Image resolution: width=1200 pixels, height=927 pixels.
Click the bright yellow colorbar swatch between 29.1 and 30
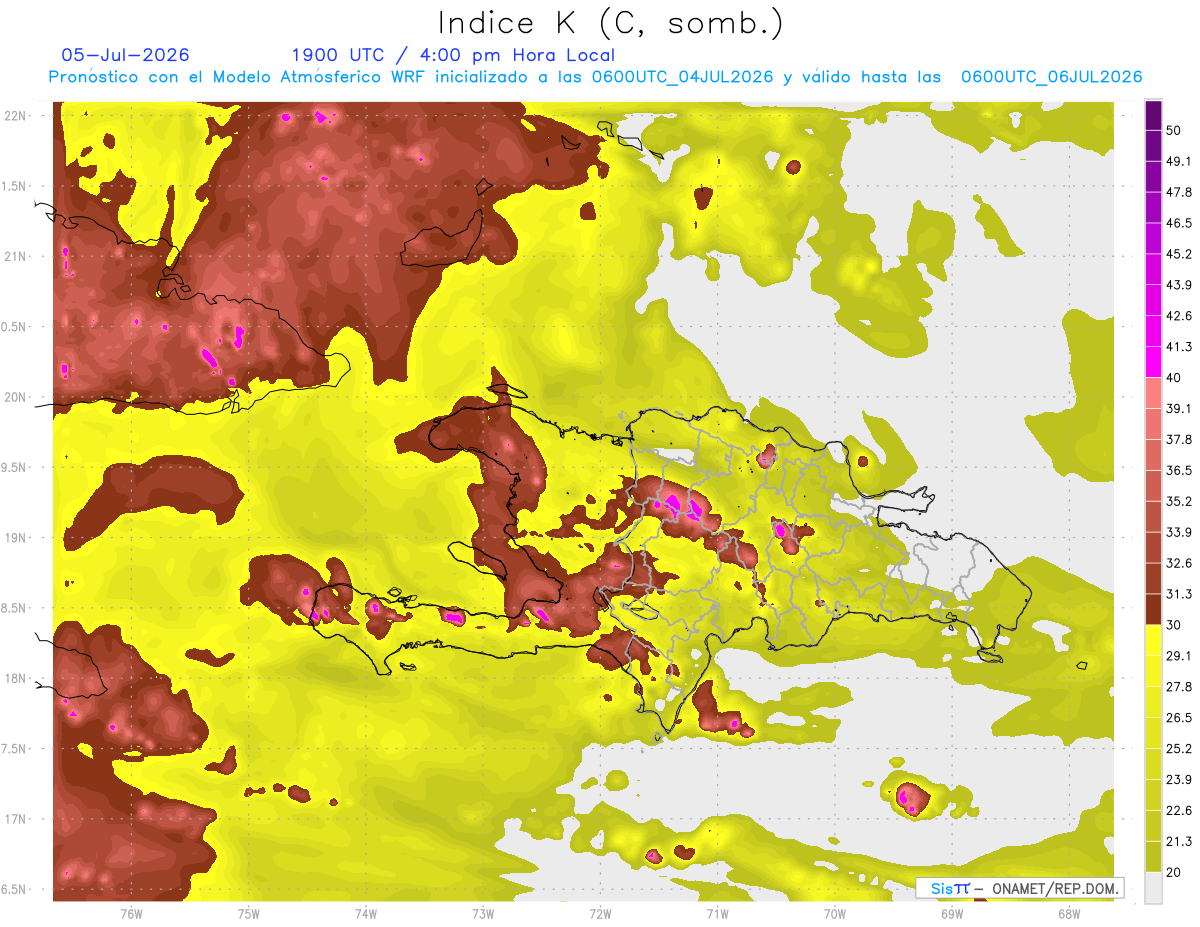[1153, 640]
